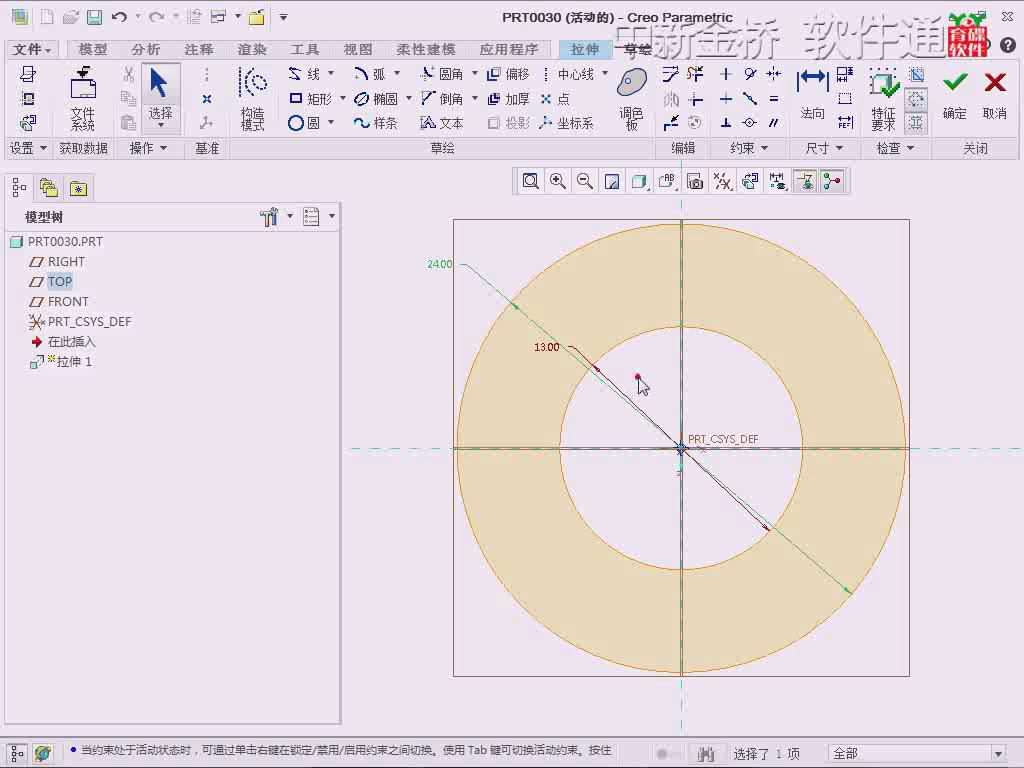
Task: Click the Zoom Out magnifier icon
Action: (x=585, y=182)
